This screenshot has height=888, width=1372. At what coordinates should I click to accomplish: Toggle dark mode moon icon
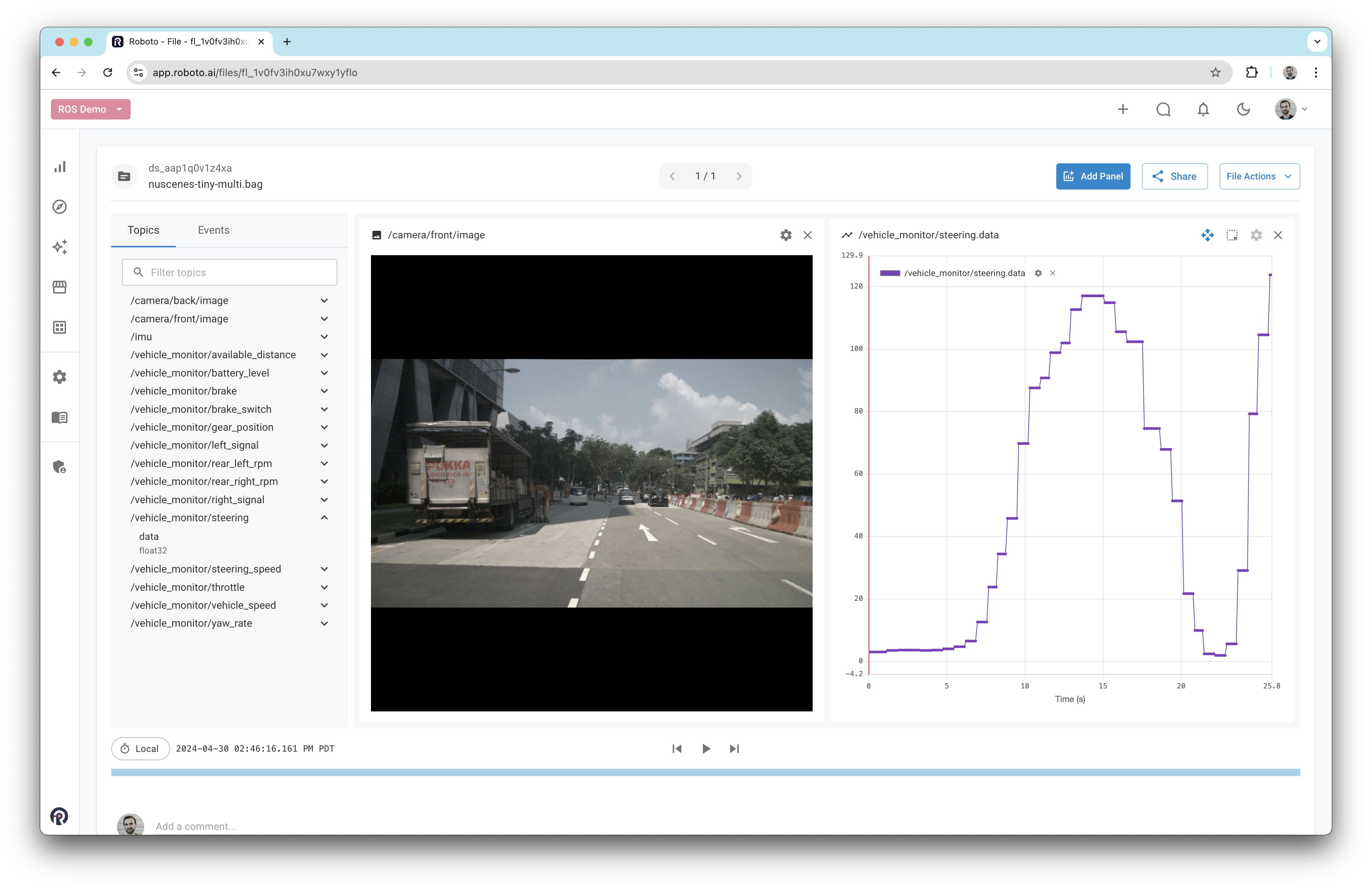point(1244,109)
